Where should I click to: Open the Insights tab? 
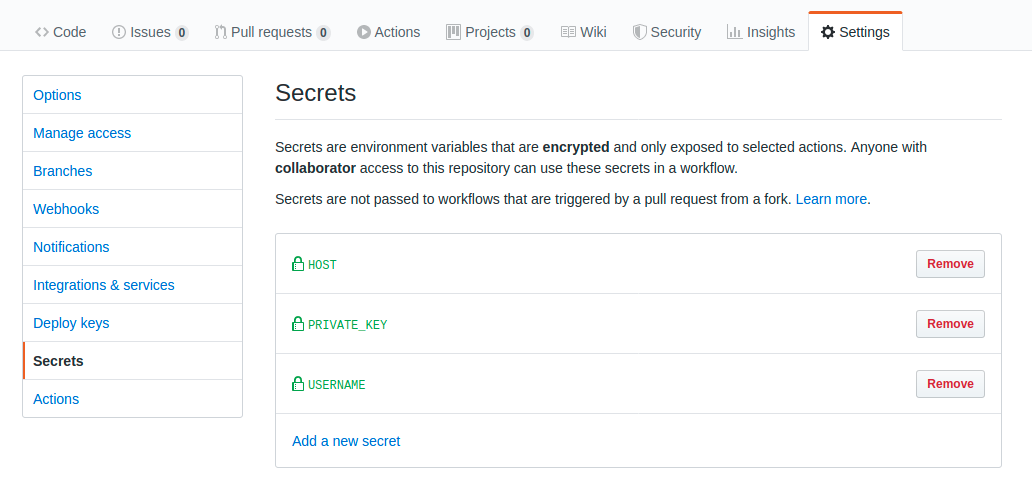point(761,32)
